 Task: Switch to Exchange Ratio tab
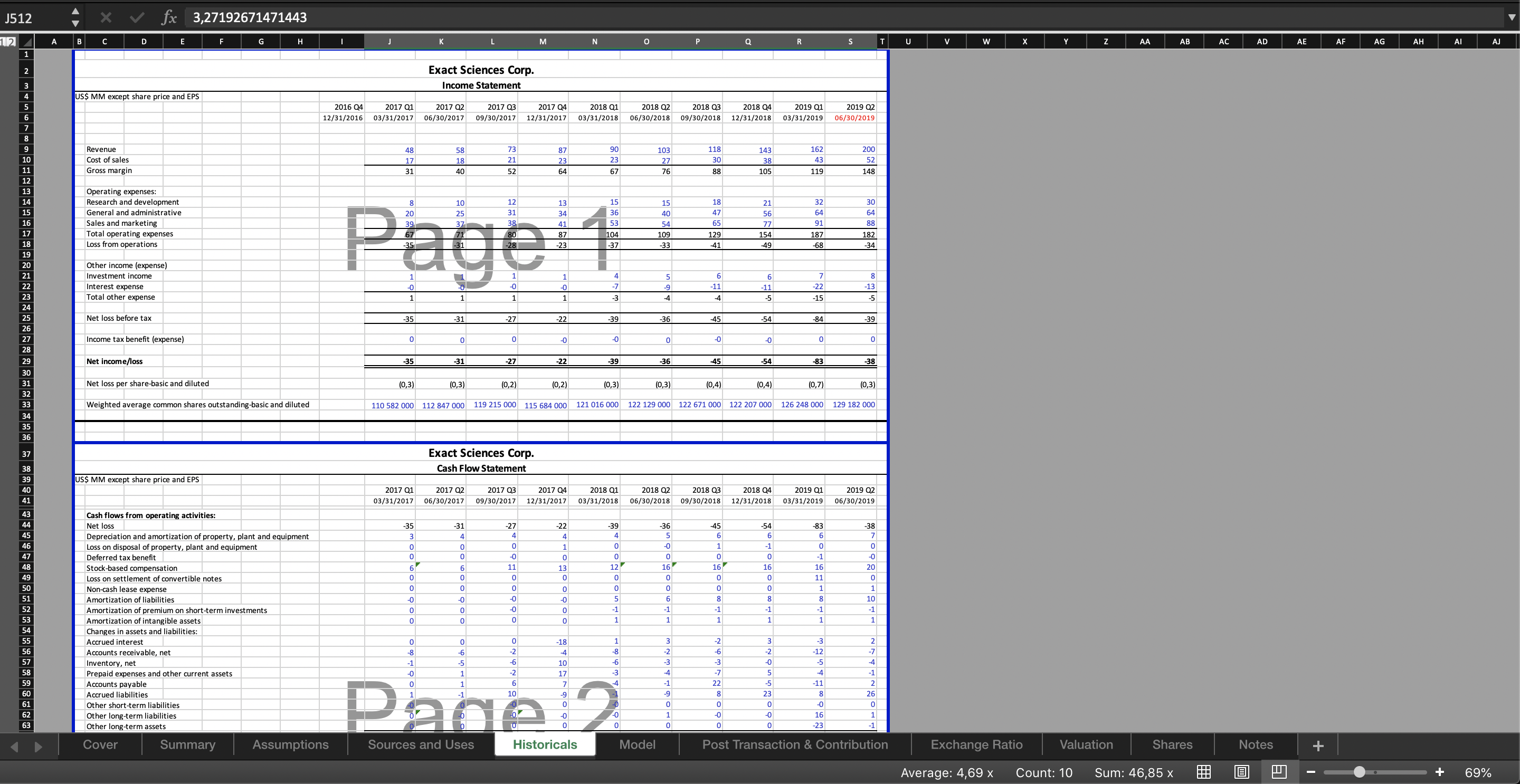tap(976, 744)
